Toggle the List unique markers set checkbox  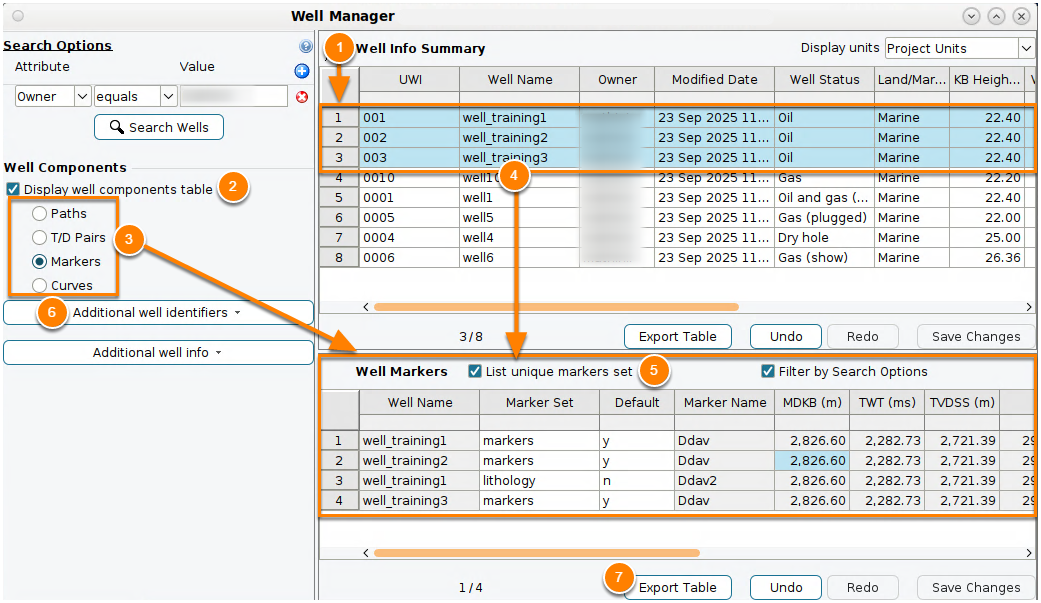(475, 371)
